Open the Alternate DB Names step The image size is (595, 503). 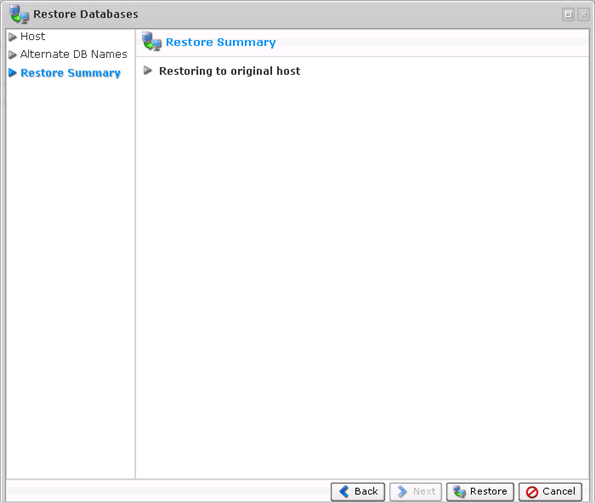74,54
